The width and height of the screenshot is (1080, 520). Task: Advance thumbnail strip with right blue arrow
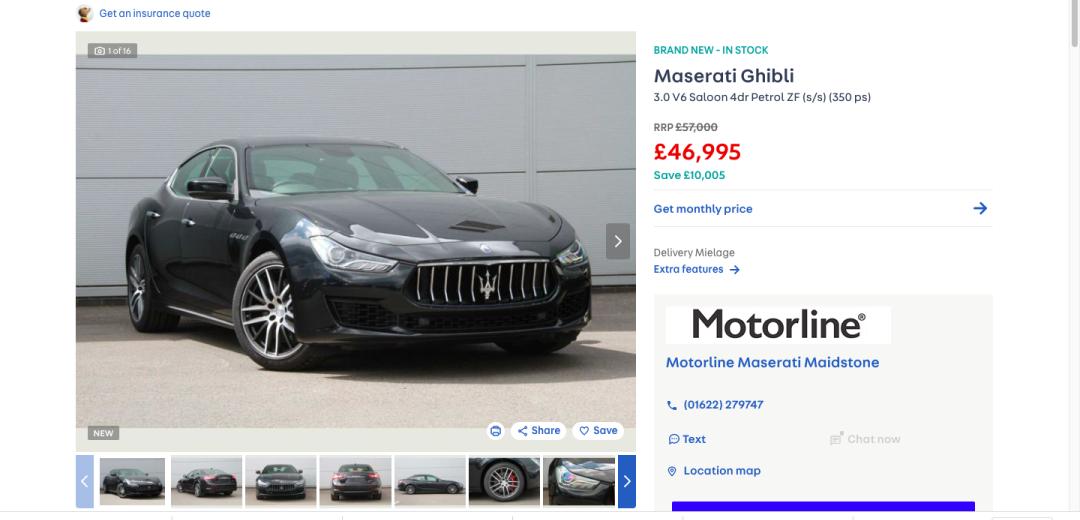coord(627,481)
